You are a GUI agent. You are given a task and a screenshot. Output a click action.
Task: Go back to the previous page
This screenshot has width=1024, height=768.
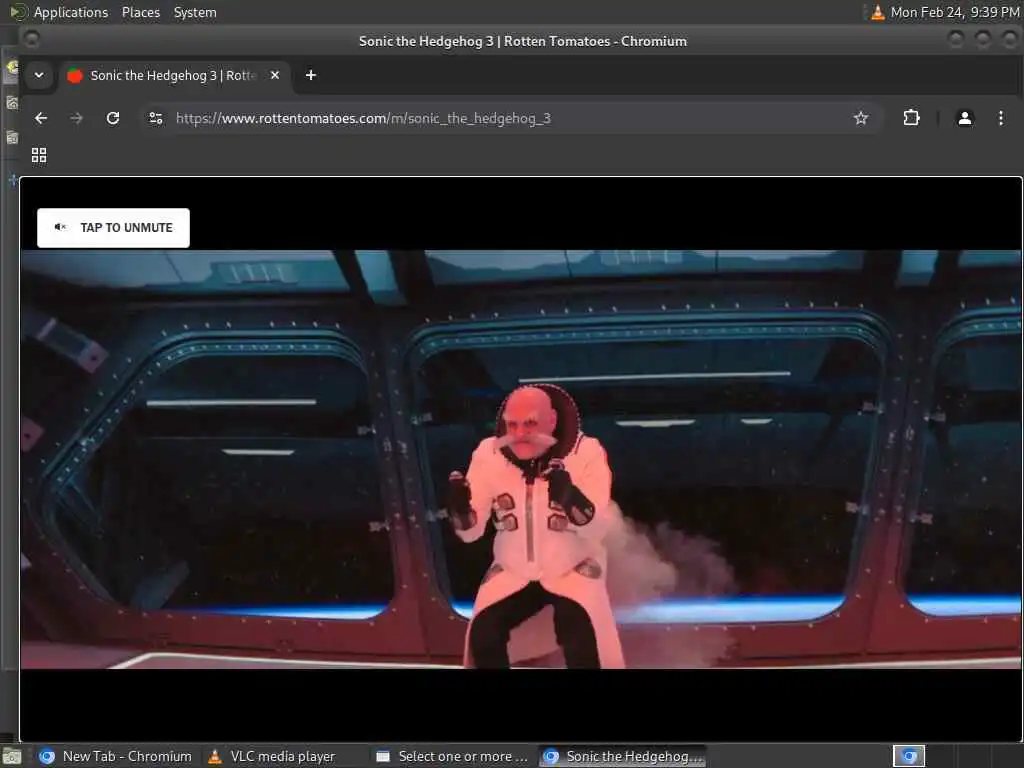coord(41,118)
